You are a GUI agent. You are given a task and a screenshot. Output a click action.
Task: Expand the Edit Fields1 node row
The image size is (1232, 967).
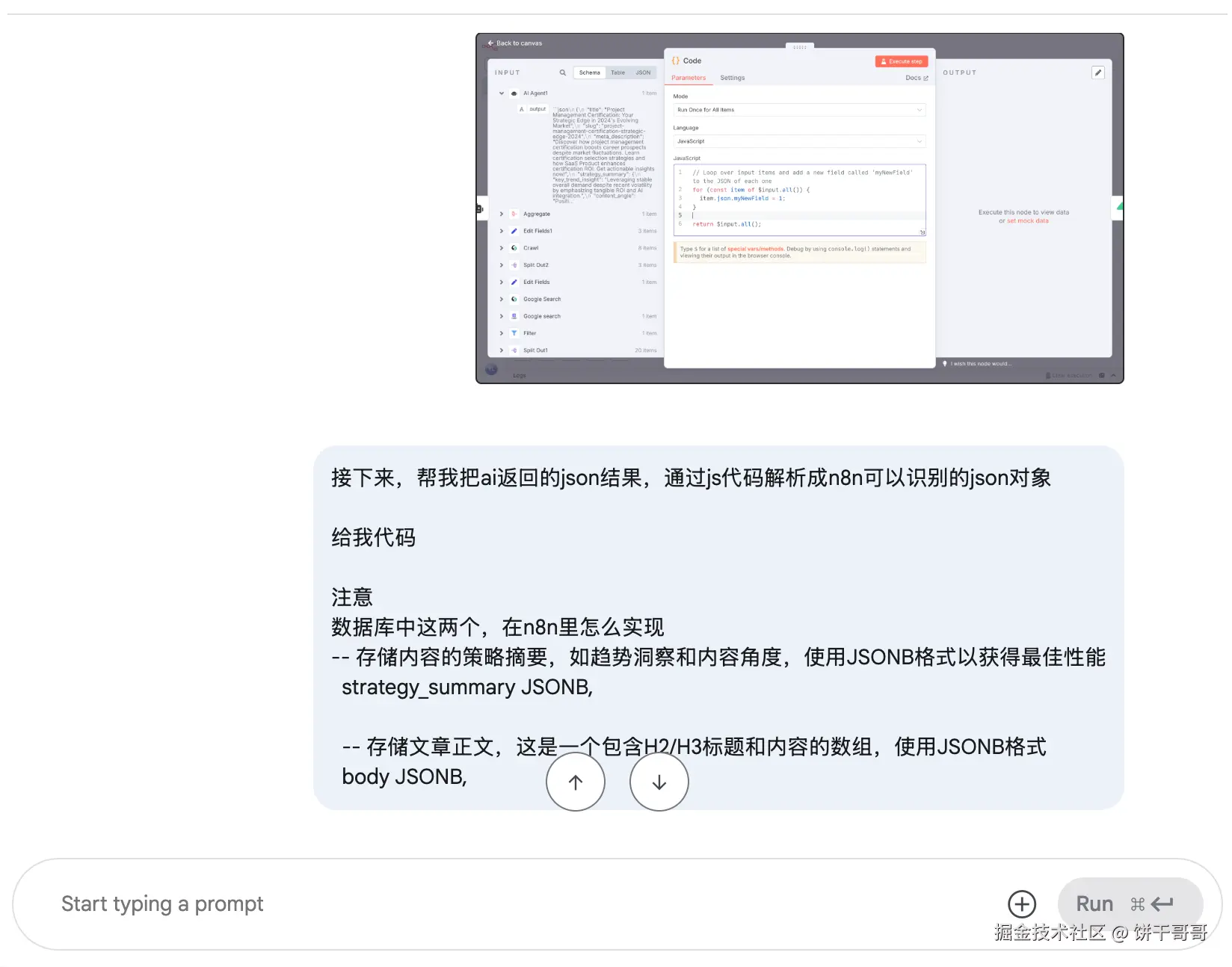(x=502, y=231)
